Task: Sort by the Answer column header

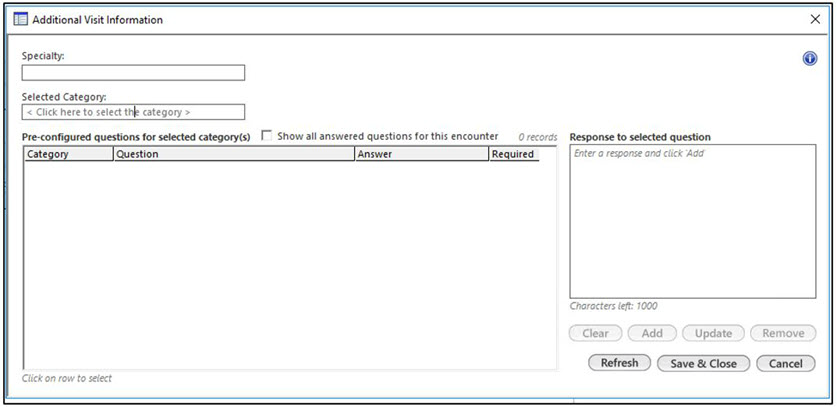Action: 422,154
